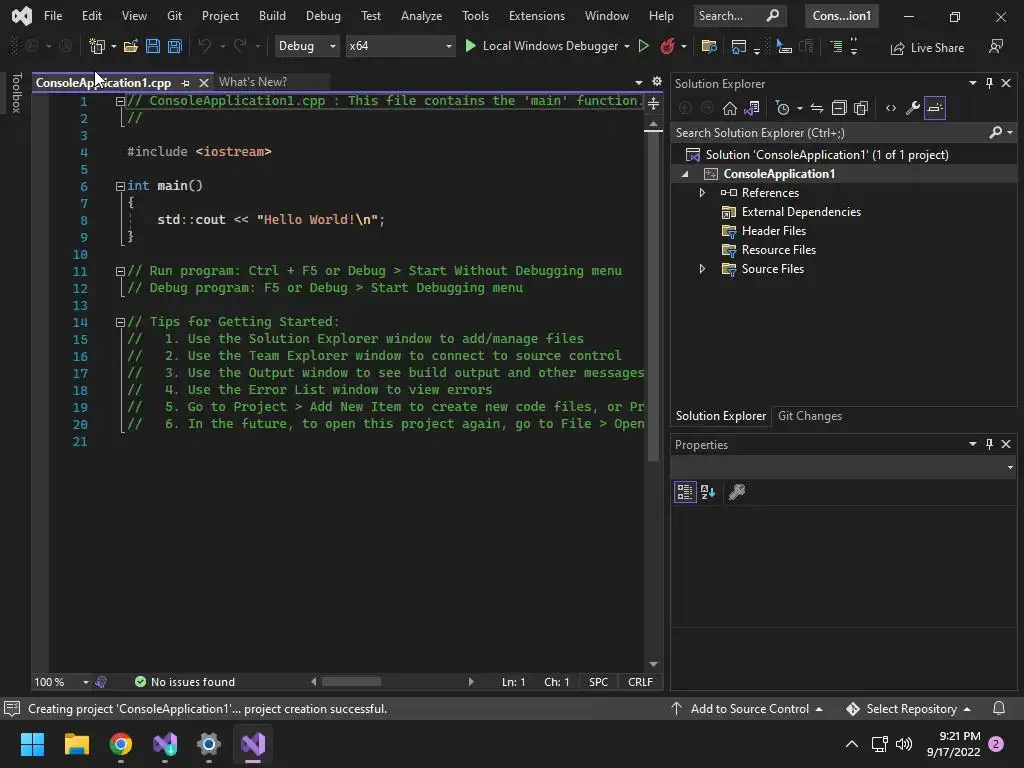Click the Hot Reload flame icon

pyautogui.click(x=667, y=46)
